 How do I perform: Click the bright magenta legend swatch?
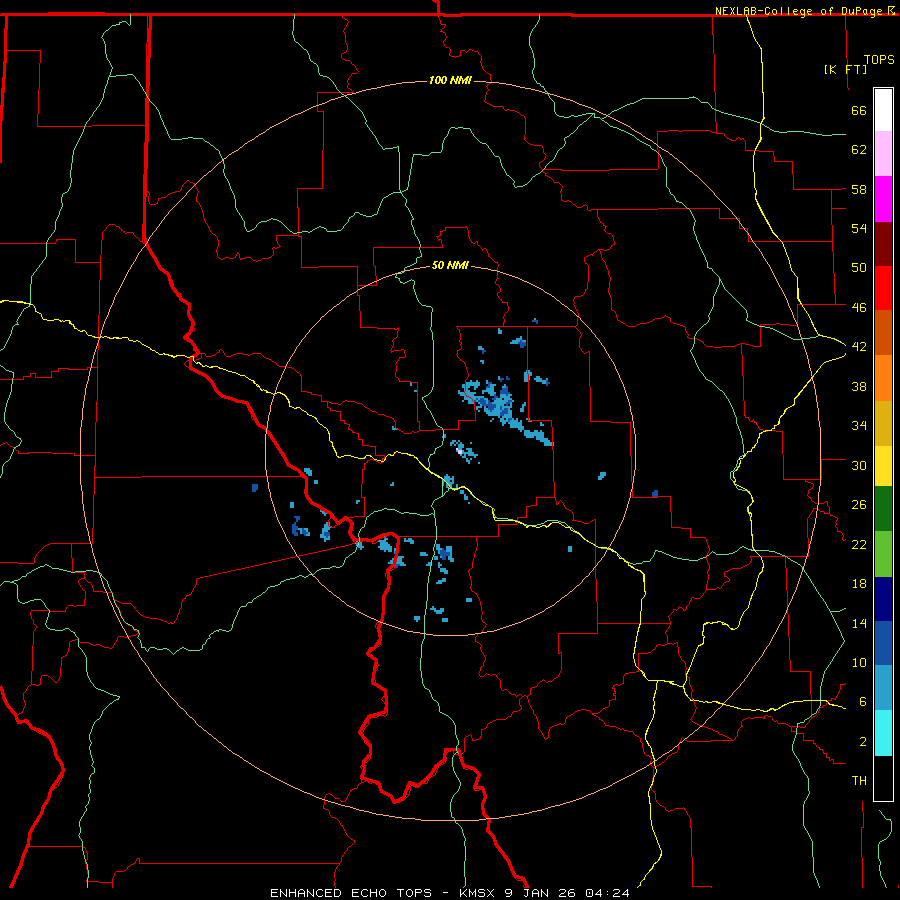tap(883, 199)
